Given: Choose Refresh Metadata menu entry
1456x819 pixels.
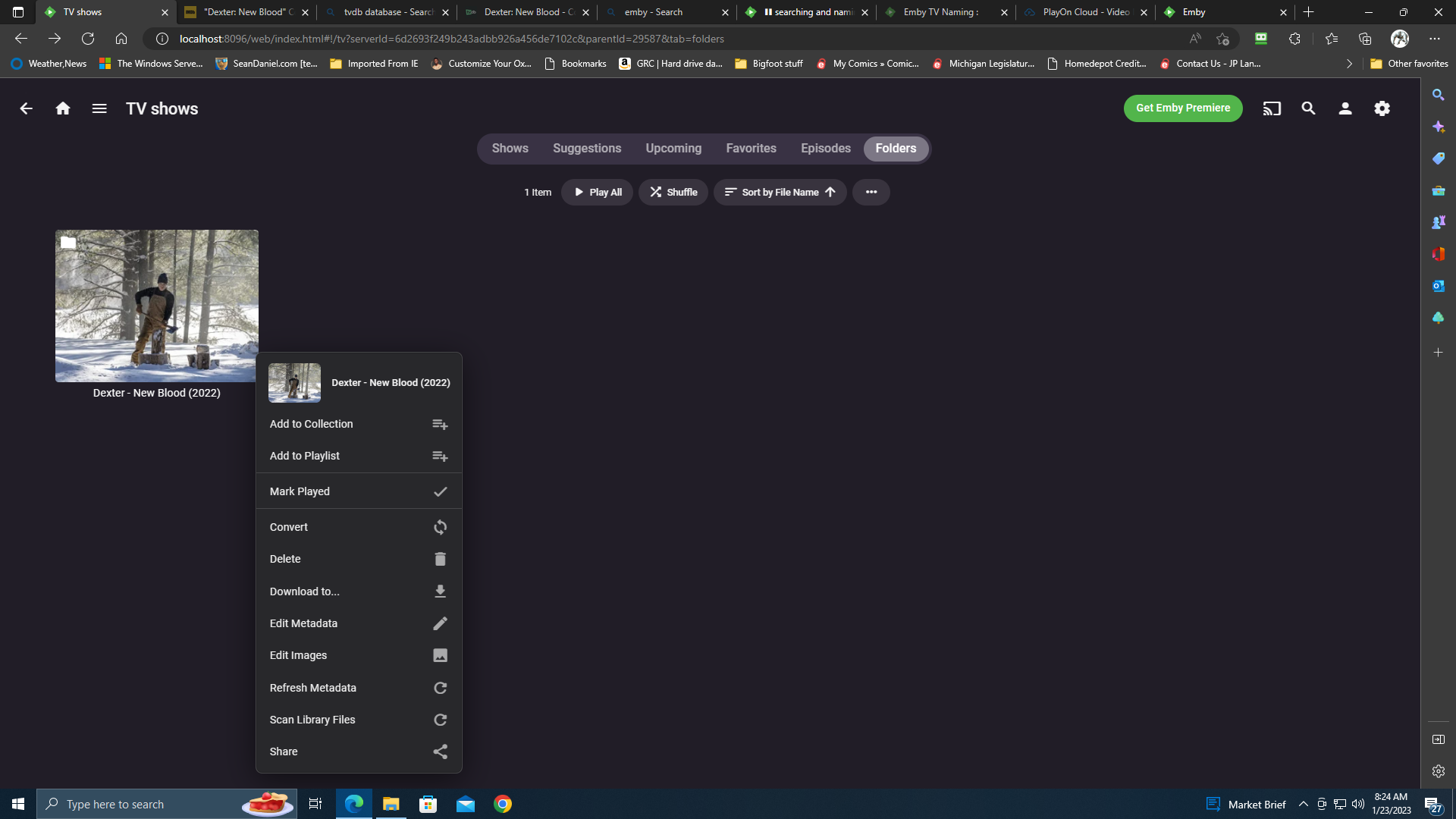Looking at the screenshot, I should [x=359, y=688].
